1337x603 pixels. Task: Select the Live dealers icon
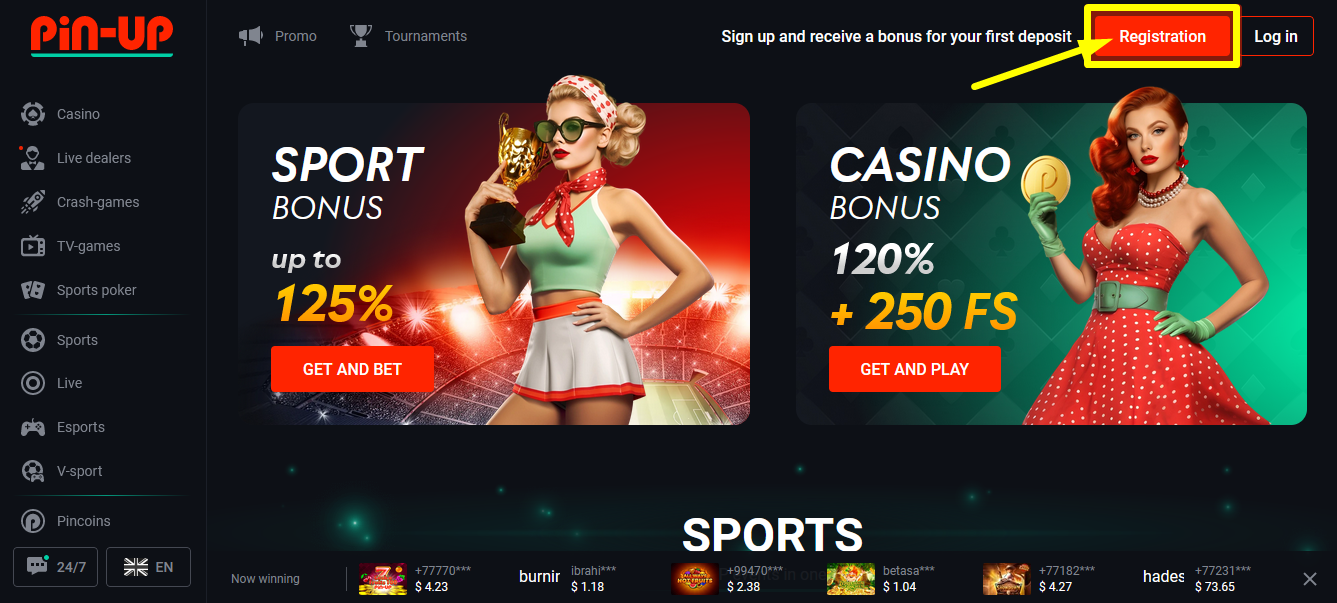33,158
